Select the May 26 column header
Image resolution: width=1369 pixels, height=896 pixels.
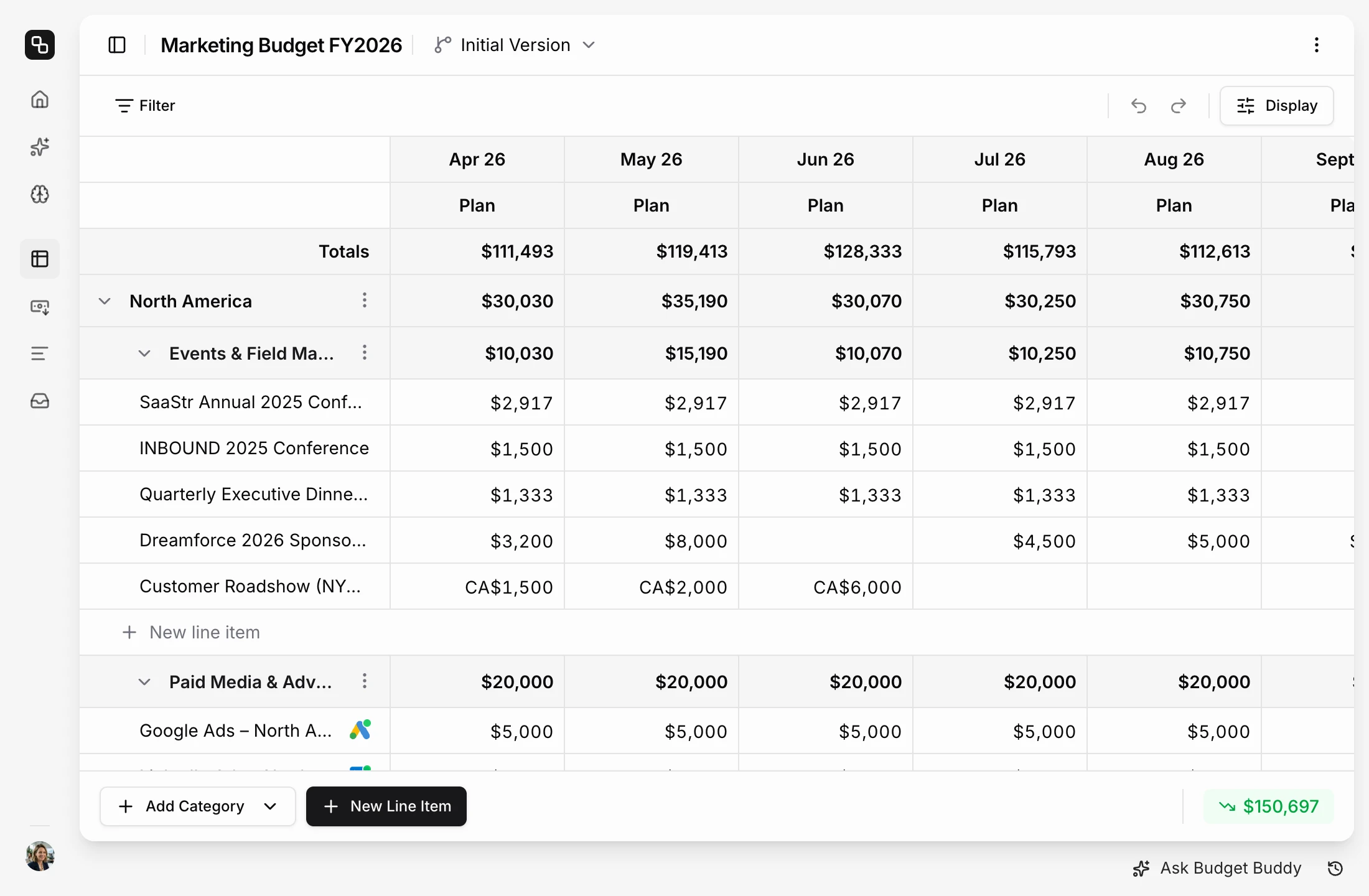(x=652, y=159)
